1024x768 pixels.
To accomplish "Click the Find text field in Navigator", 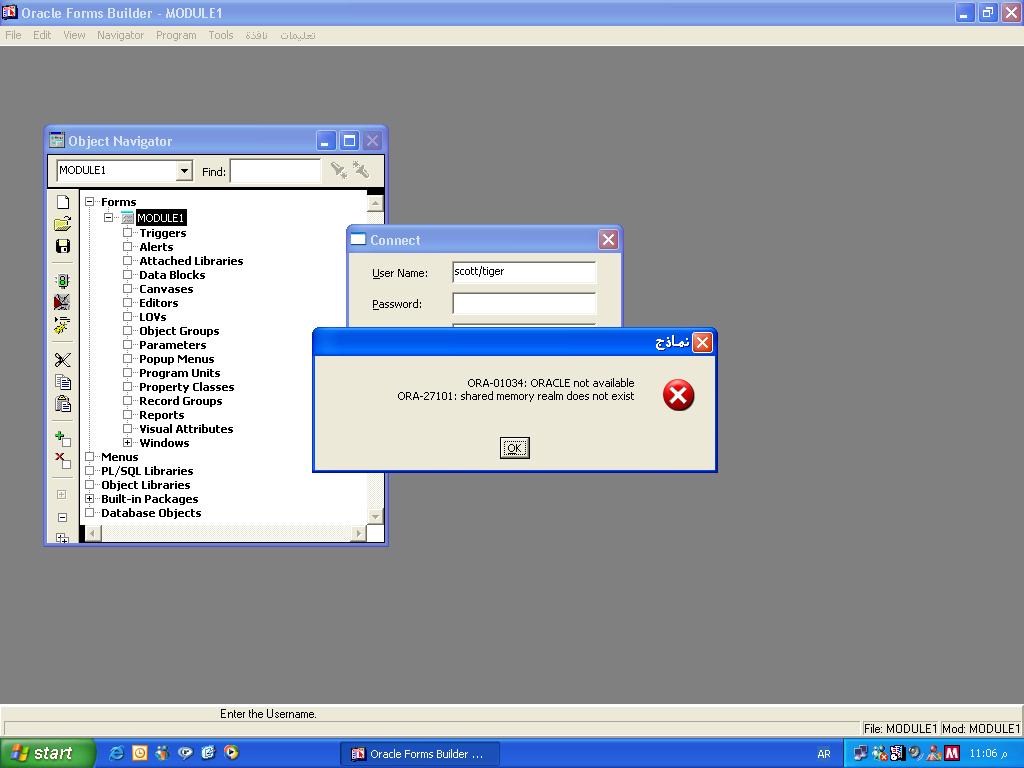I will click(275, 171).
